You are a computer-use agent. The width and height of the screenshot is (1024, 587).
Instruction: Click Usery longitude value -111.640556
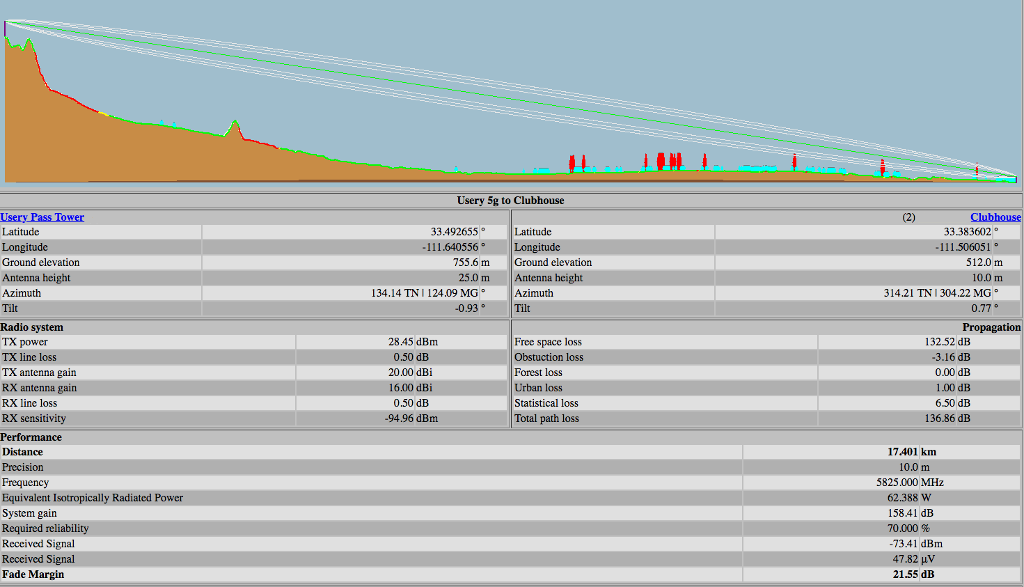451,247
